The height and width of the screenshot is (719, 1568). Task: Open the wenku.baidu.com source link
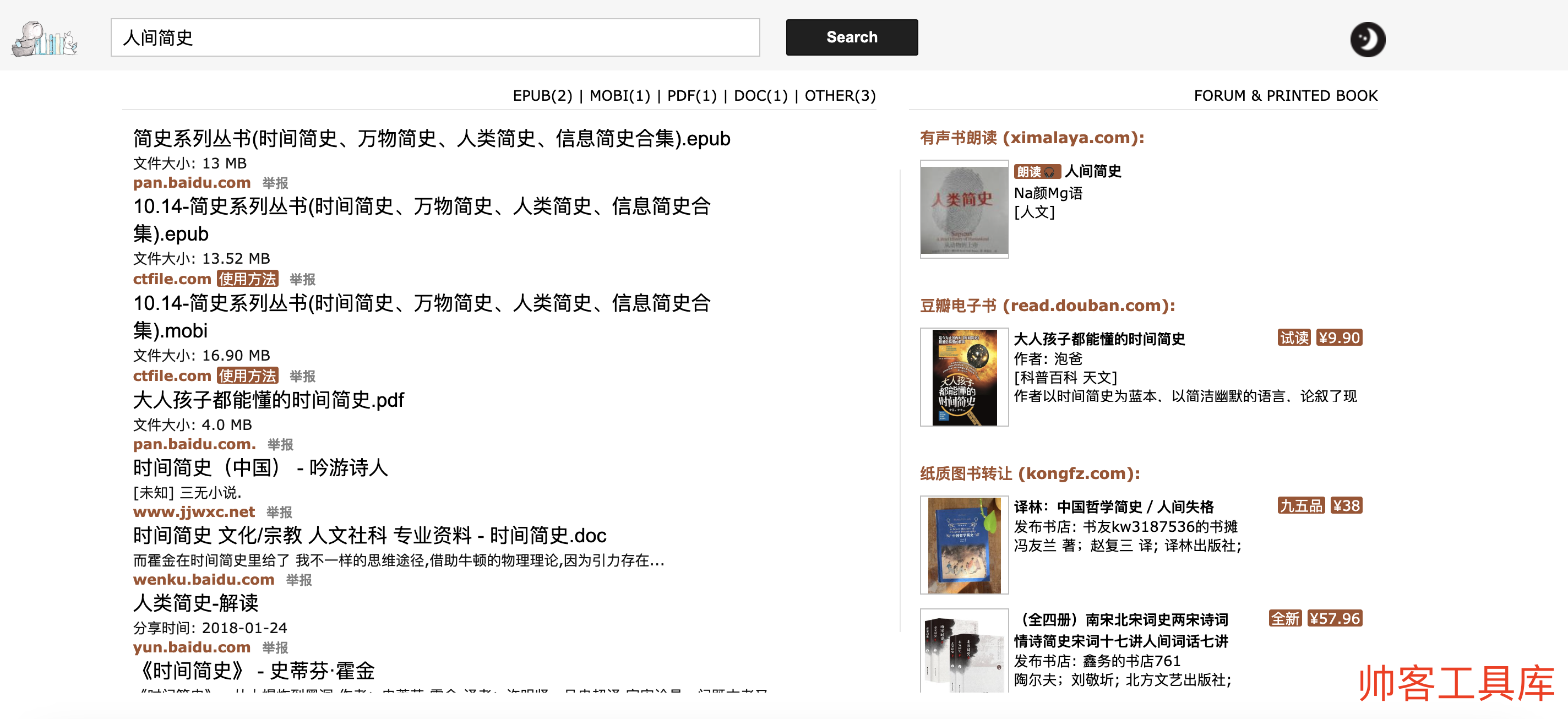tap(203, 580)
